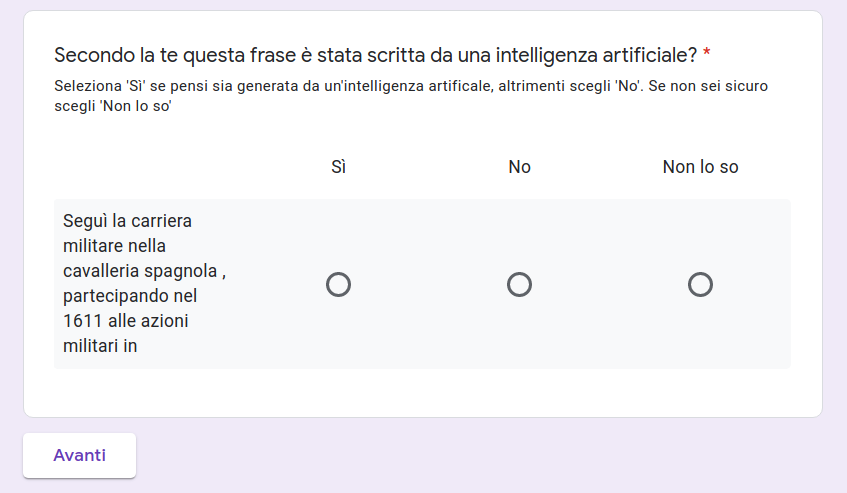Screen dimensions: 847x493
Task: Click the 'No' column header label
Action: click(x=519, y=167)
